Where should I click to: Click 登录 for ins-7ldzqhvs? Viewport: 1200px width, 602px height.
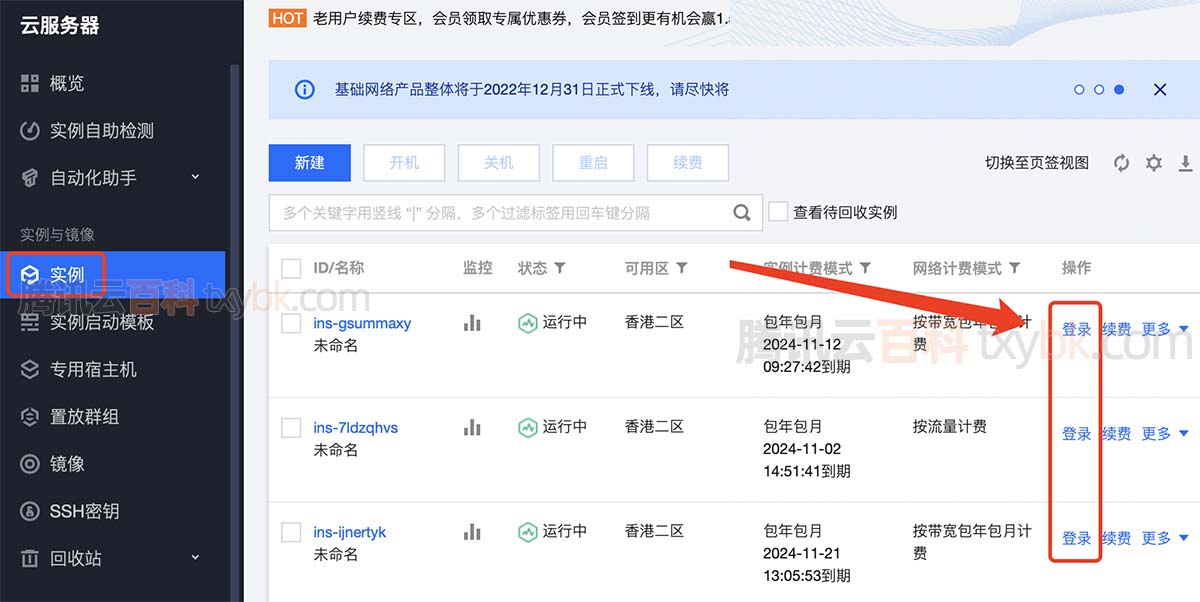point(1077,434)
